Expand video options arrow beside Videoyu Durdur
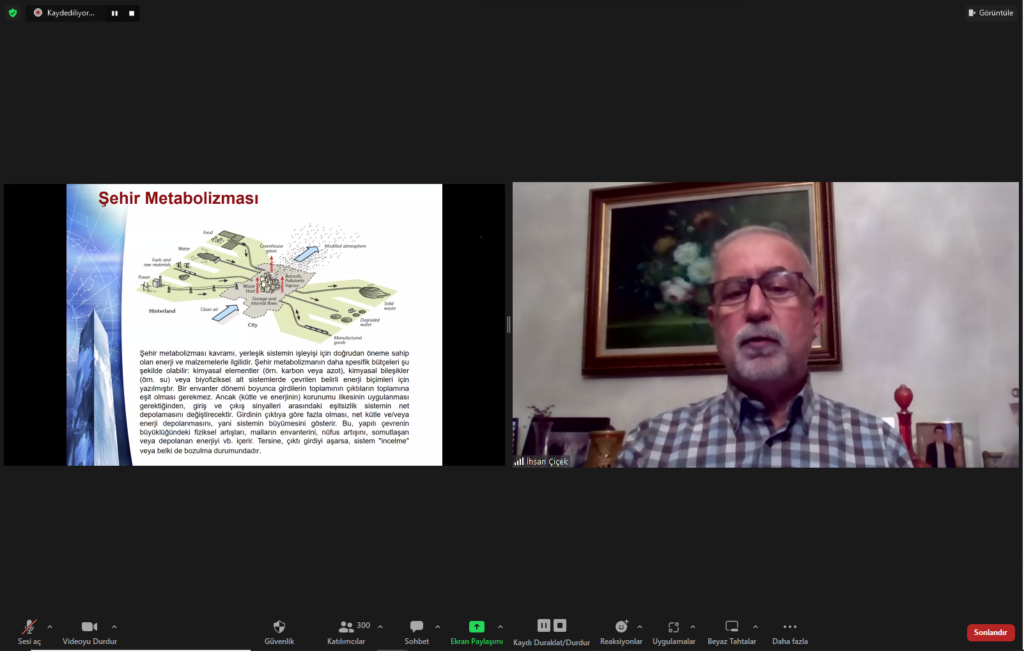Viewport: 1024px width, 651px height. [x=114, y=627]
